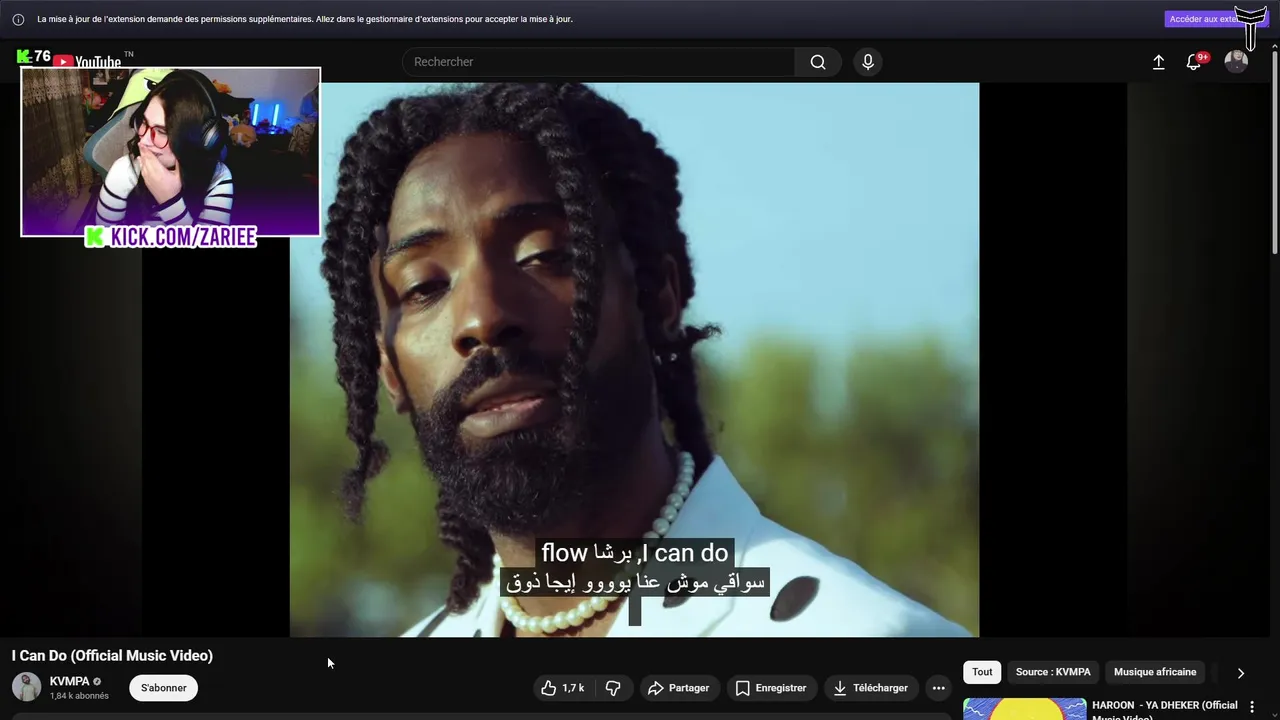Dislike the video with thumbs down
Image resolution: width=1280 pixels, height=720 pixels.
pos(613,688)
